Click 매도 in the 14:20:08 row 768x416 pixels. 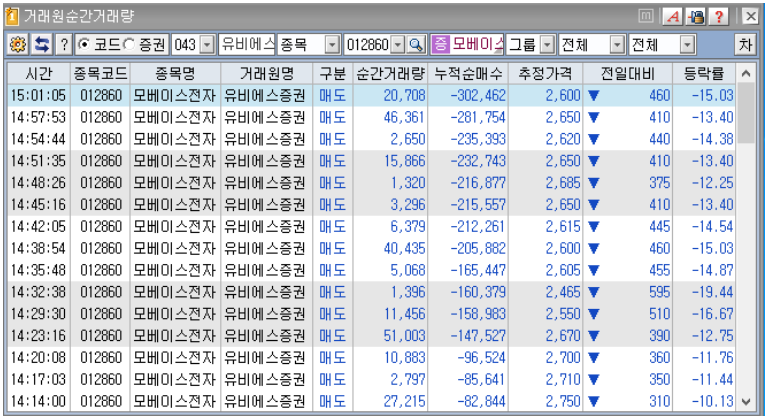[333, 357]
